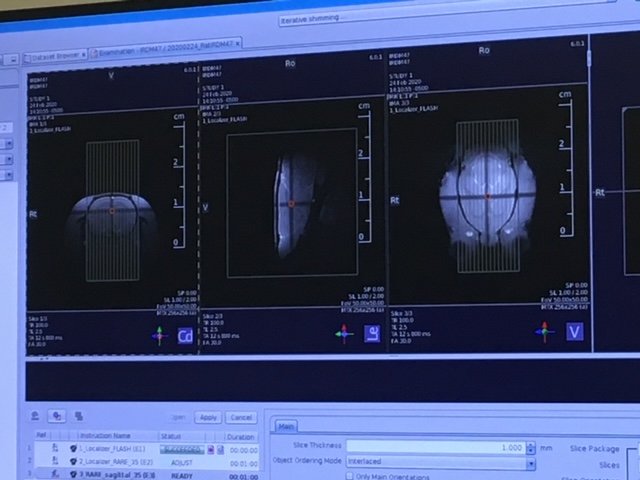Click the Instruction Name column header
This screenshot has height=480, width=640.
[105, 436]
